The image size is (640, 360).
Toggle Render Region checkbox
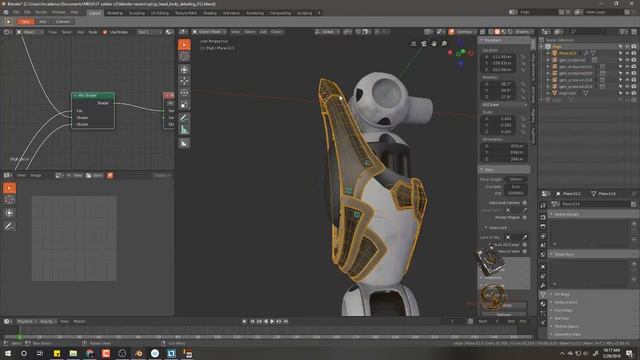pyautogui.click(x=524, y=217)
